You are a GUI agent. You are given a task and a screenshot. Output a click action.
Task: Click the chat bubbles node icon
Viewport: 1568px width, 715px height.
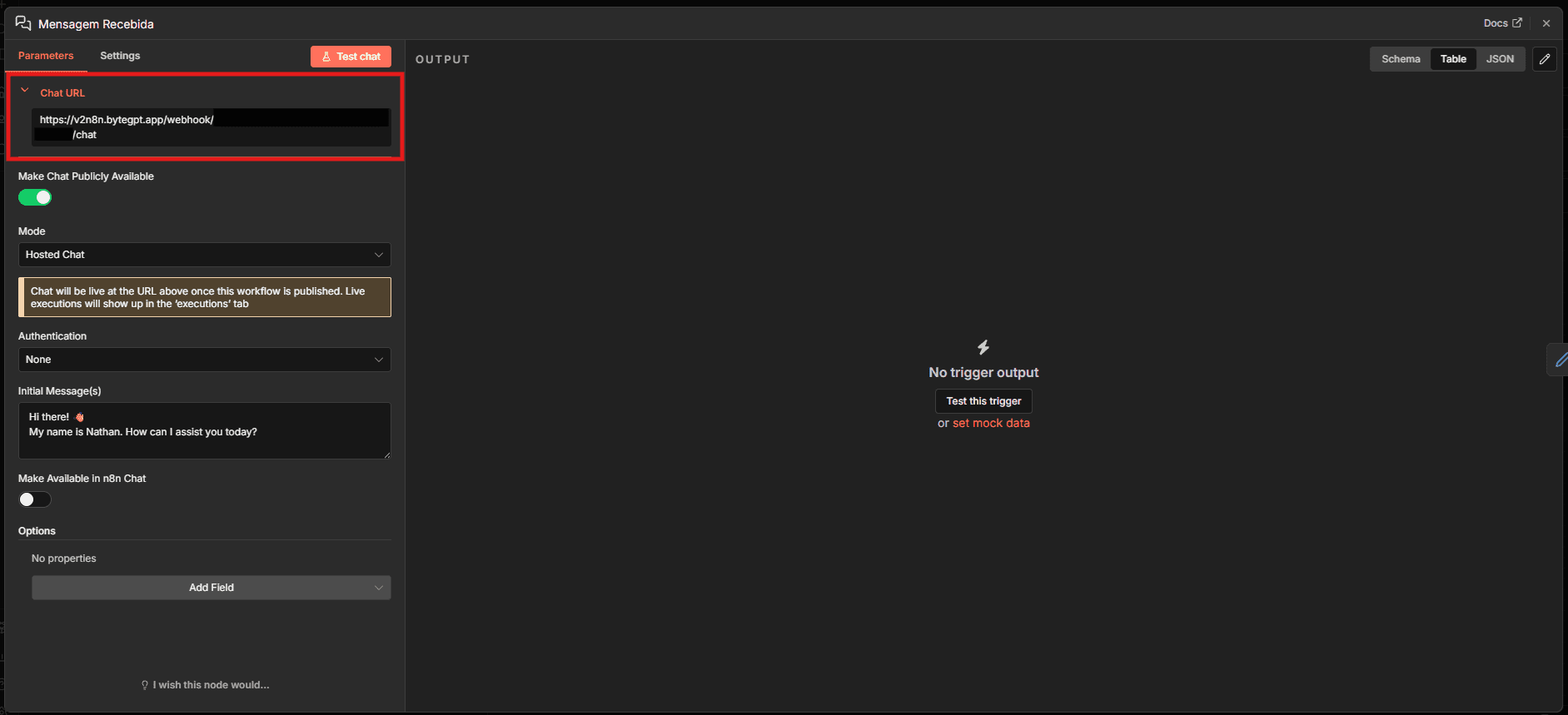pyautogui.click(x=23, y=23)
